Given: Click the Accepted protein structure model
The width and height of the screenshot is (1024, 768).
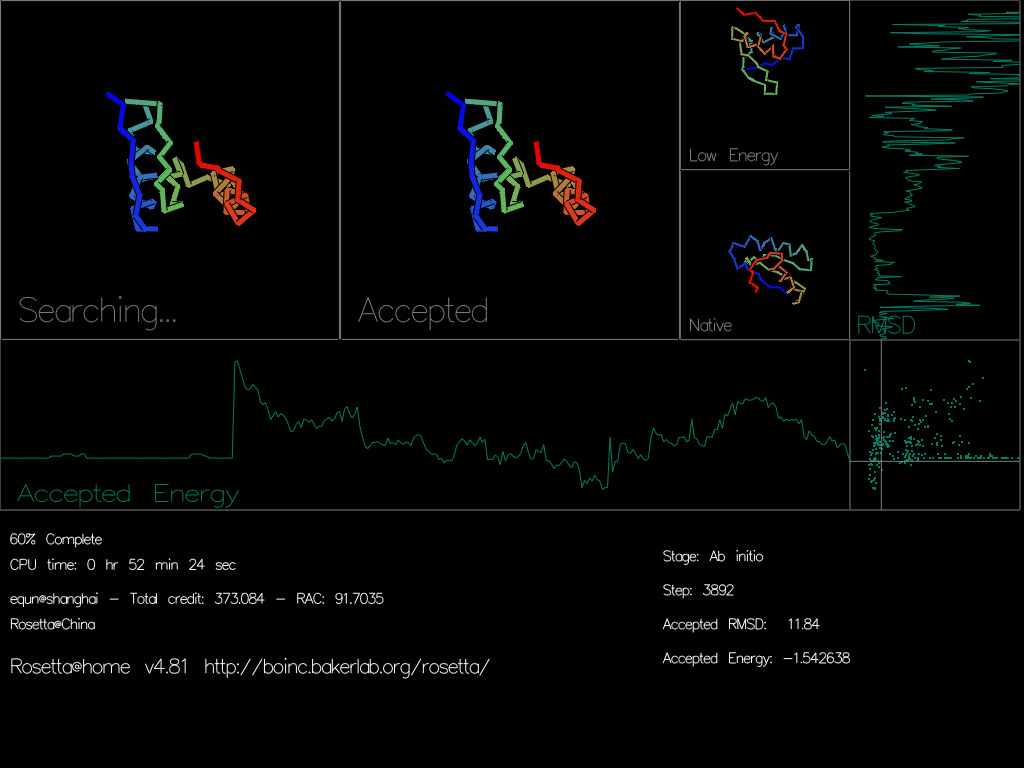Looking at the screenshot, I should click(x=521, y=162).
